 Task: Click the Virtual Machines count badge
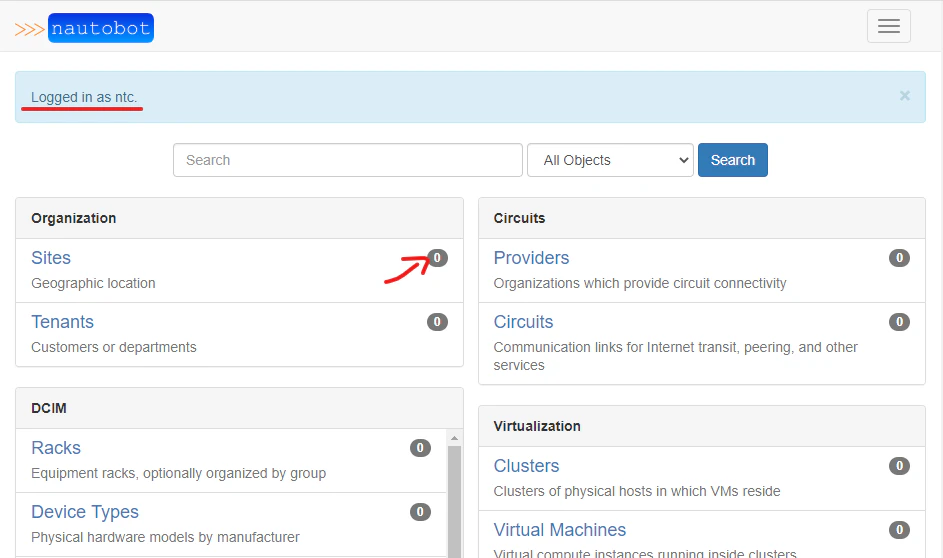tap(899, 530)
